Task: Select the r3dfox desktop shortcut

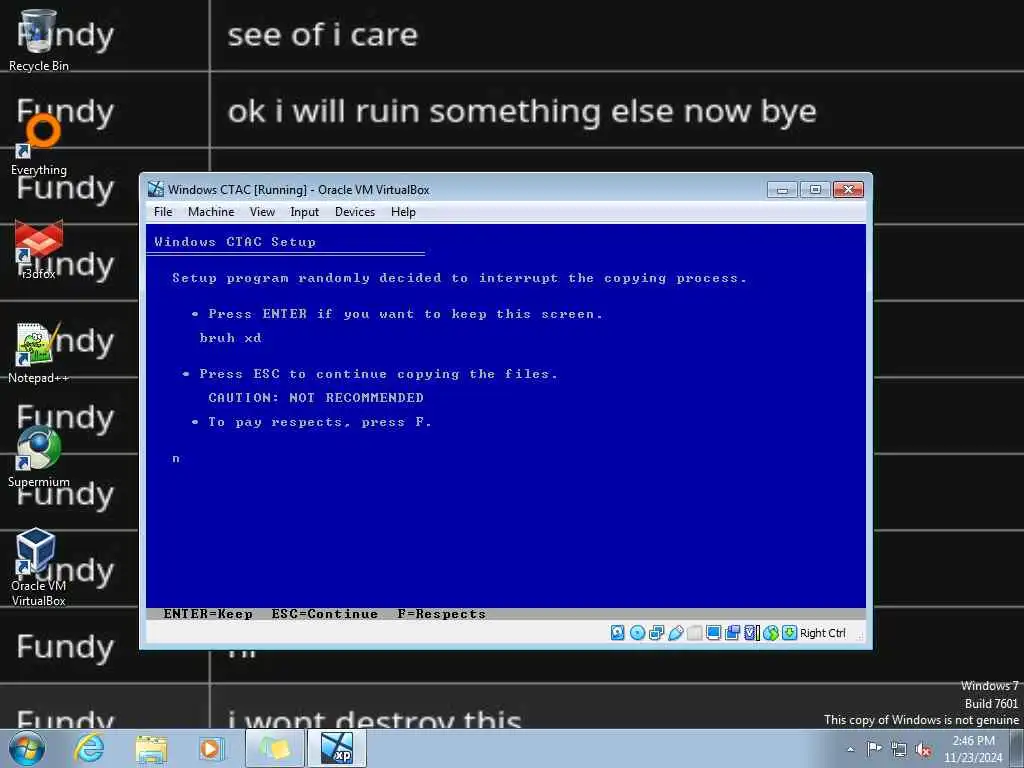Action: [39, 249]
